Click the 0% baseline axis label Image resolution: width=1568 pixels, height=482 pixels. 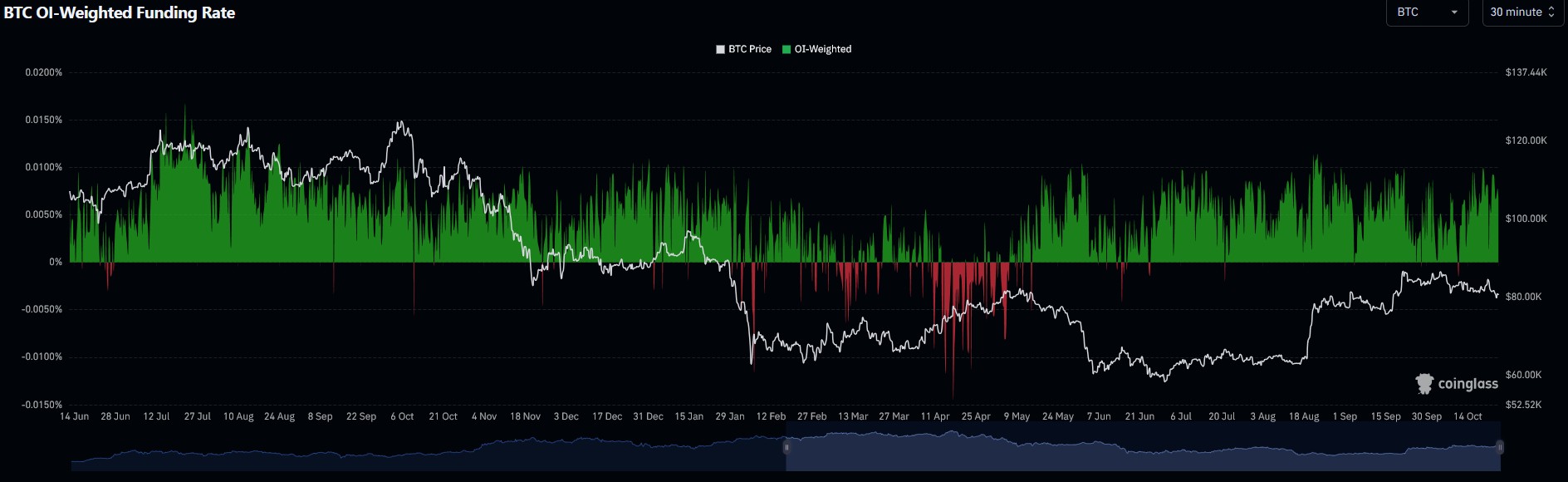56,262
